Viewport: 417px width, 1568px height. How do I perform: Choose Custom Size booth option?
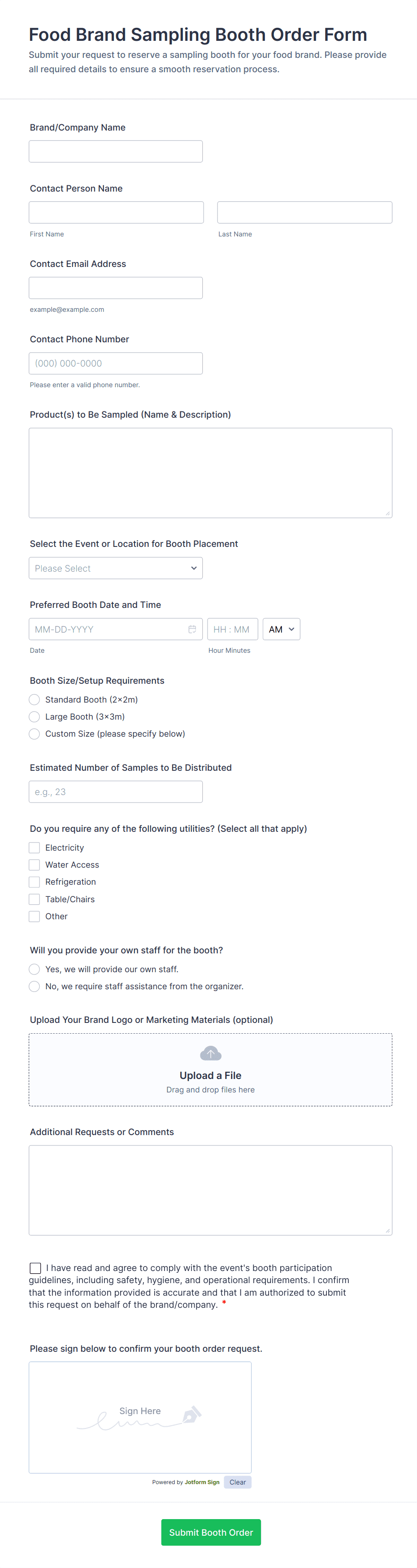(x=35, y=734)
